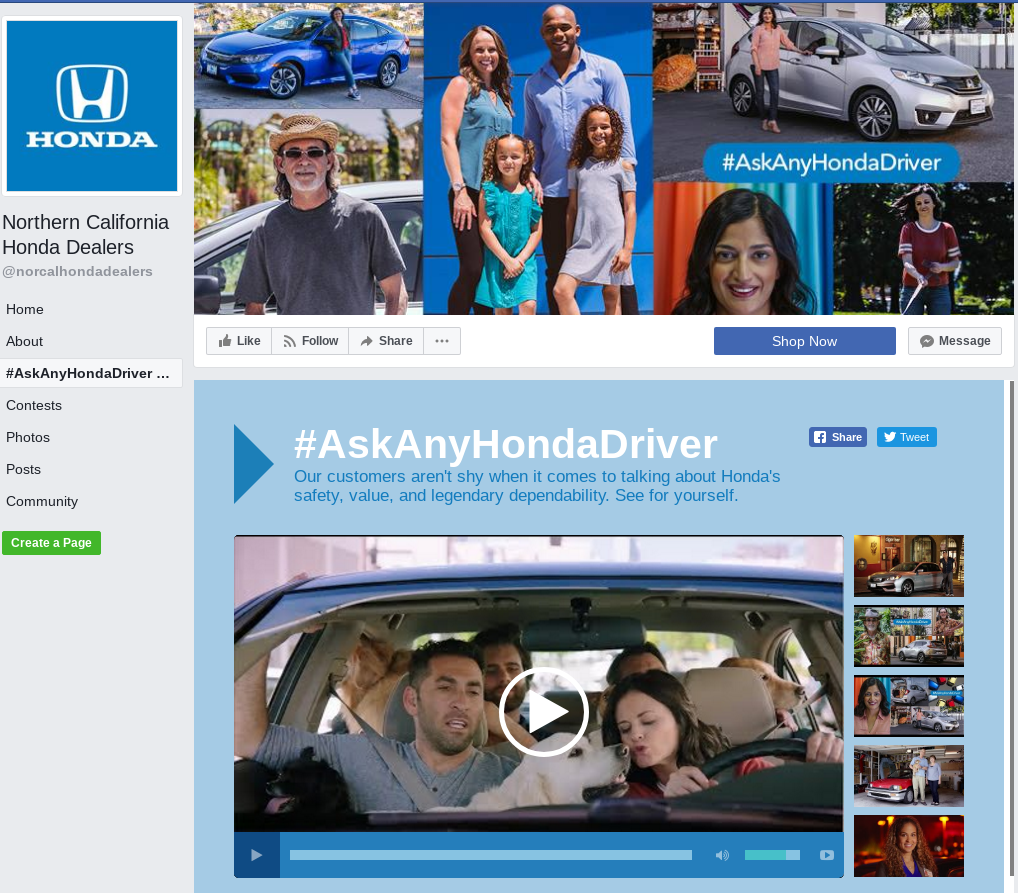The width and height of the screenshot is (1018, 893).
Task: Click the Honda logo profile picture
Action: (92, 106)
